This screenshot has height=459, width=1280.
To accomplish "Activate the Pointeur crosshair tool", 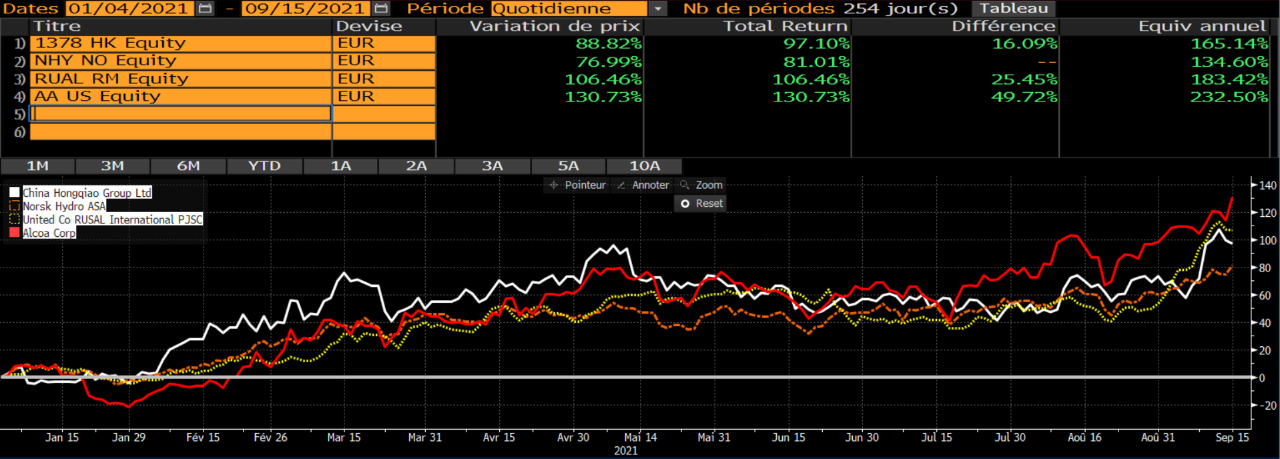I will 577,185.
